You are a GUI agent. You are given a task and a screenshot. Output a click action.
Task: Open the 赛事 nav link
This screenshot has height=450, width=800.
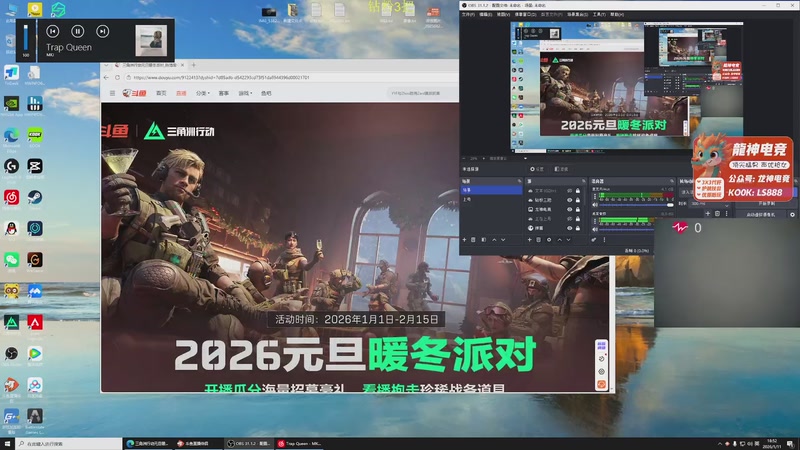(223, 93)
